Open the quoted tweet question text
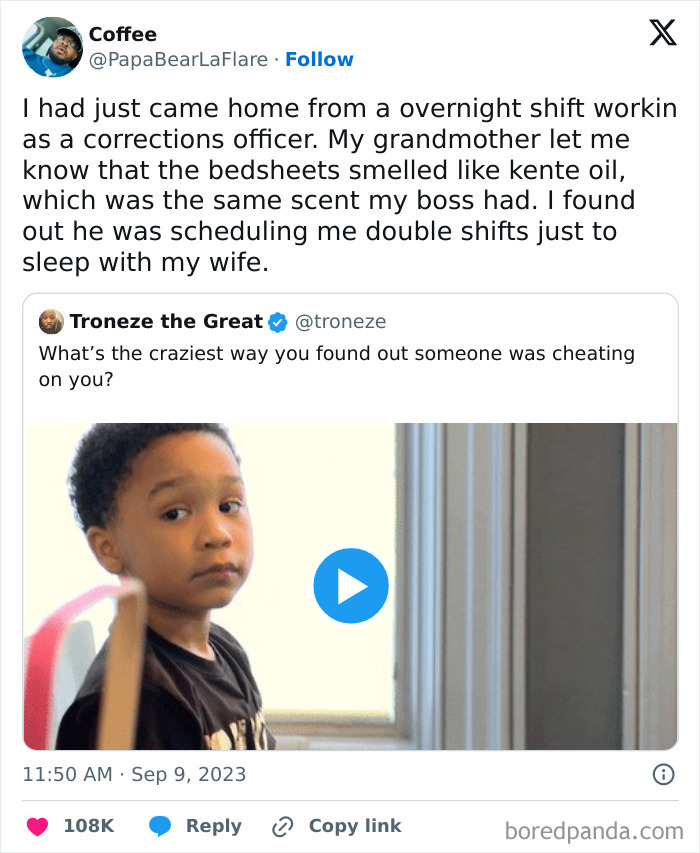Image resolution: width=700 pixels, height=853 pixels. [337, 366]
